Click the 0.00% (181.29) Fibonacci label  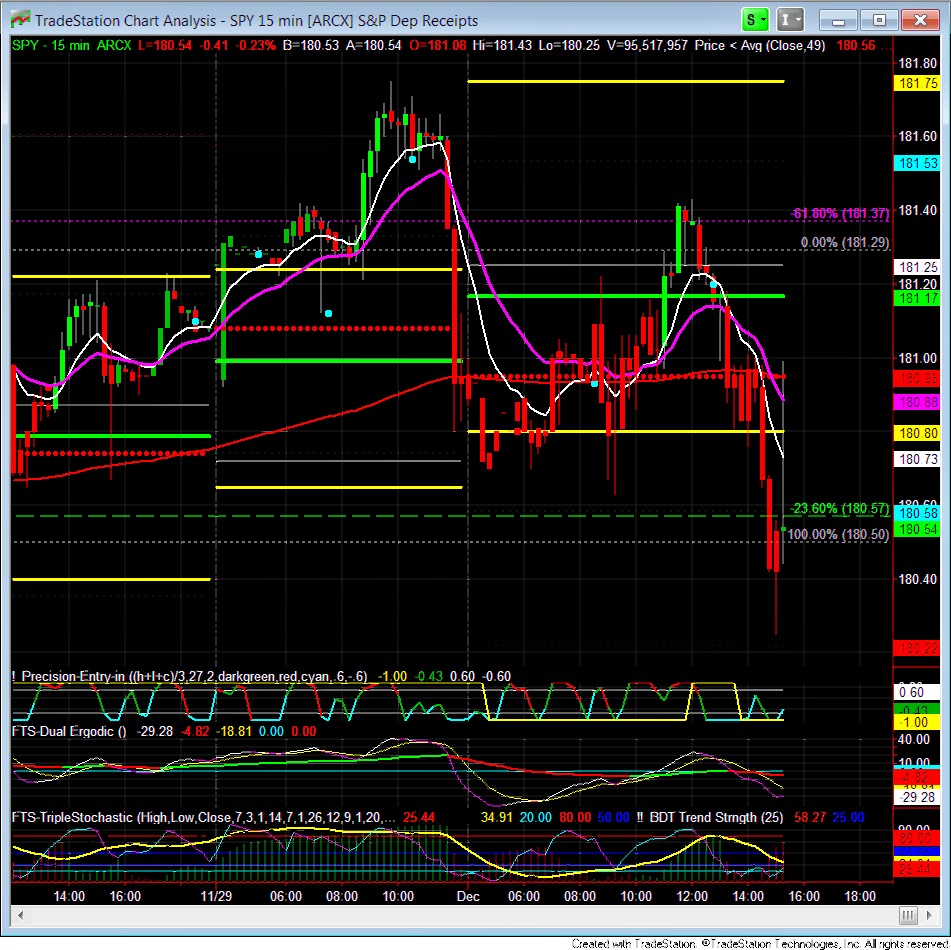pyautogui.click(x=845, y=243)
